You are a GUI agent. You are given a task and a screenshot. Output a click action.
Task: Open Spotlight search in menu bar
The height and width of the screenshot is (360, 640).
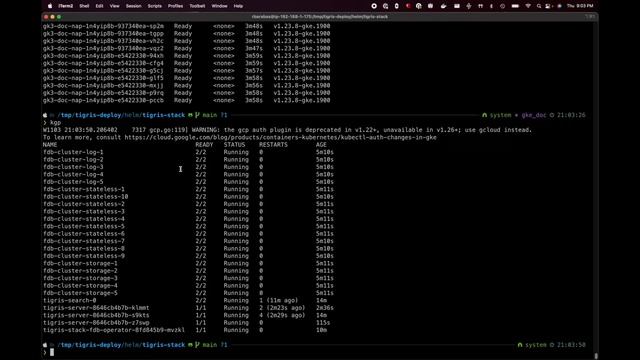(x=539, y=6)
